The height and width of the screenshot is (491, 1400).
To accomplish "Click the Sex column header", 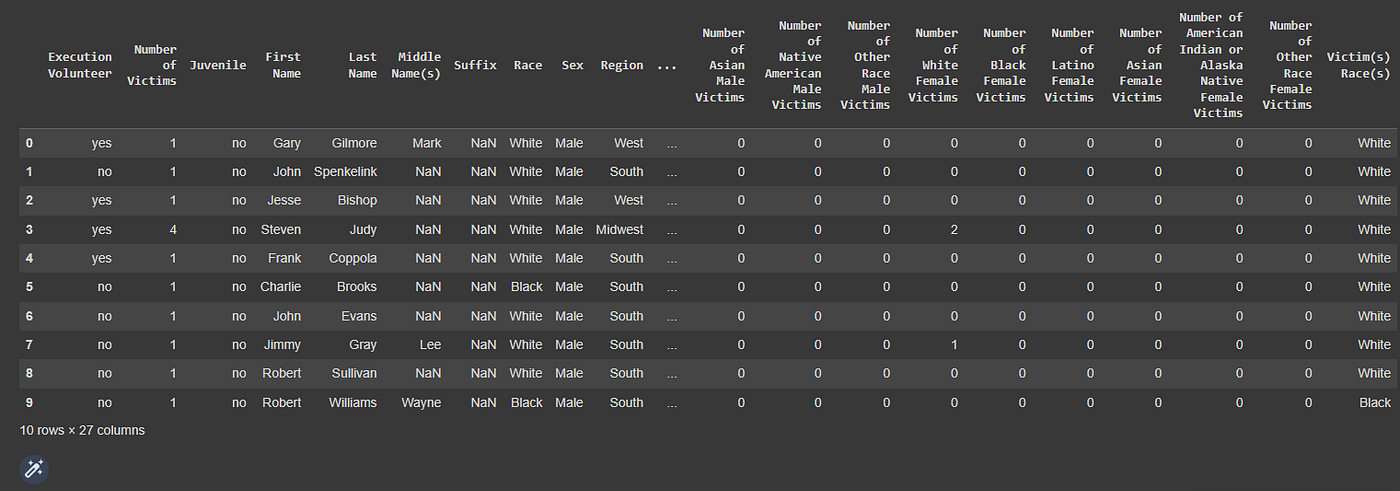I will [x=573, y=65].
